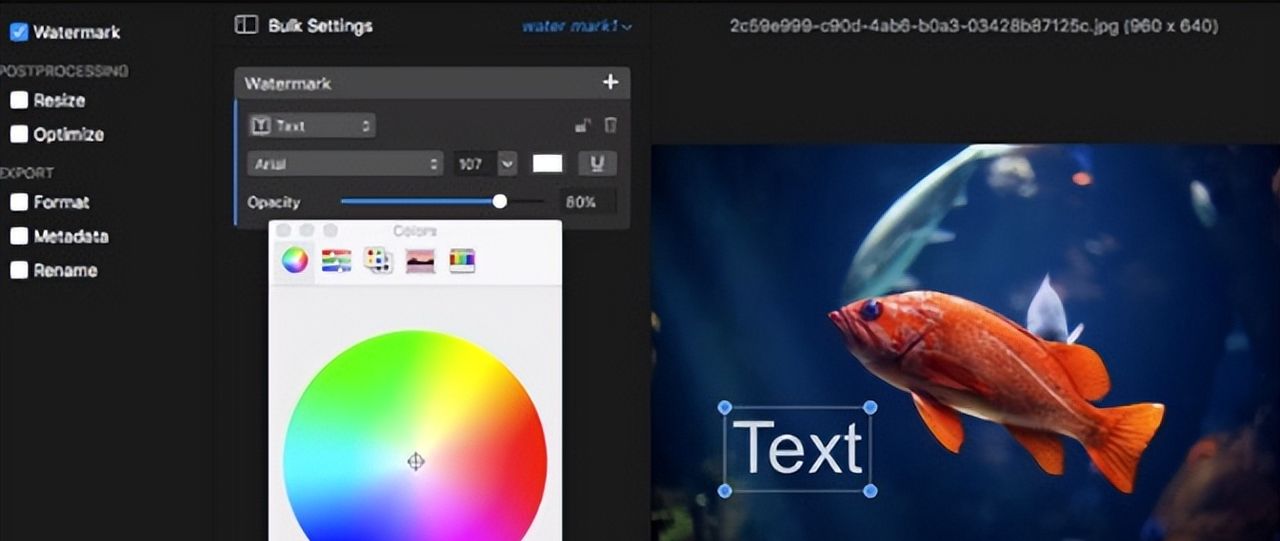This screenshot has width=1280, height=541.
Task: Click the 80% opacity value field
Action: click(x=586, y=202)
